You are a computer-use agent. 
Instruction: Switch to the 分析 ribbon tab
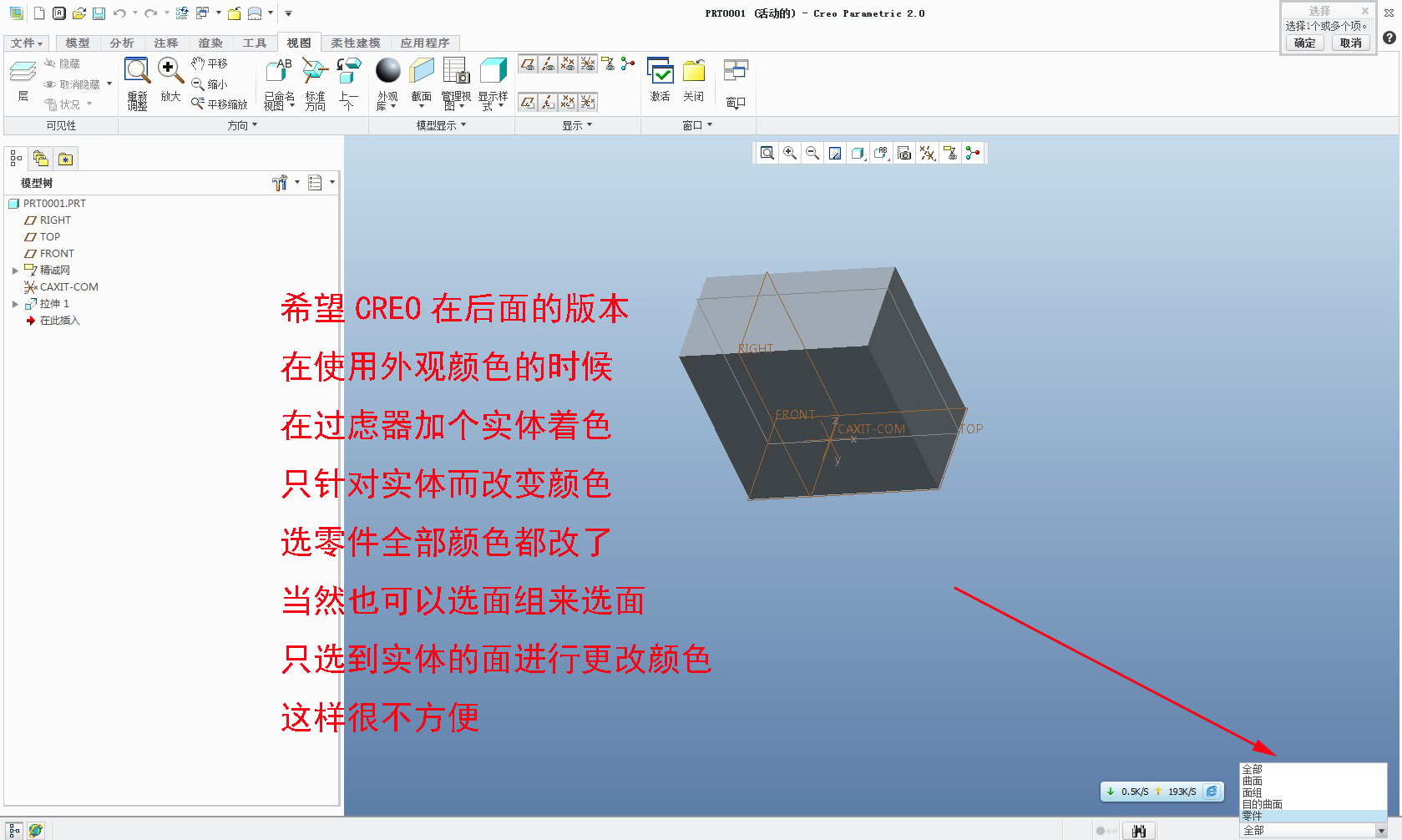click(122, 43)
